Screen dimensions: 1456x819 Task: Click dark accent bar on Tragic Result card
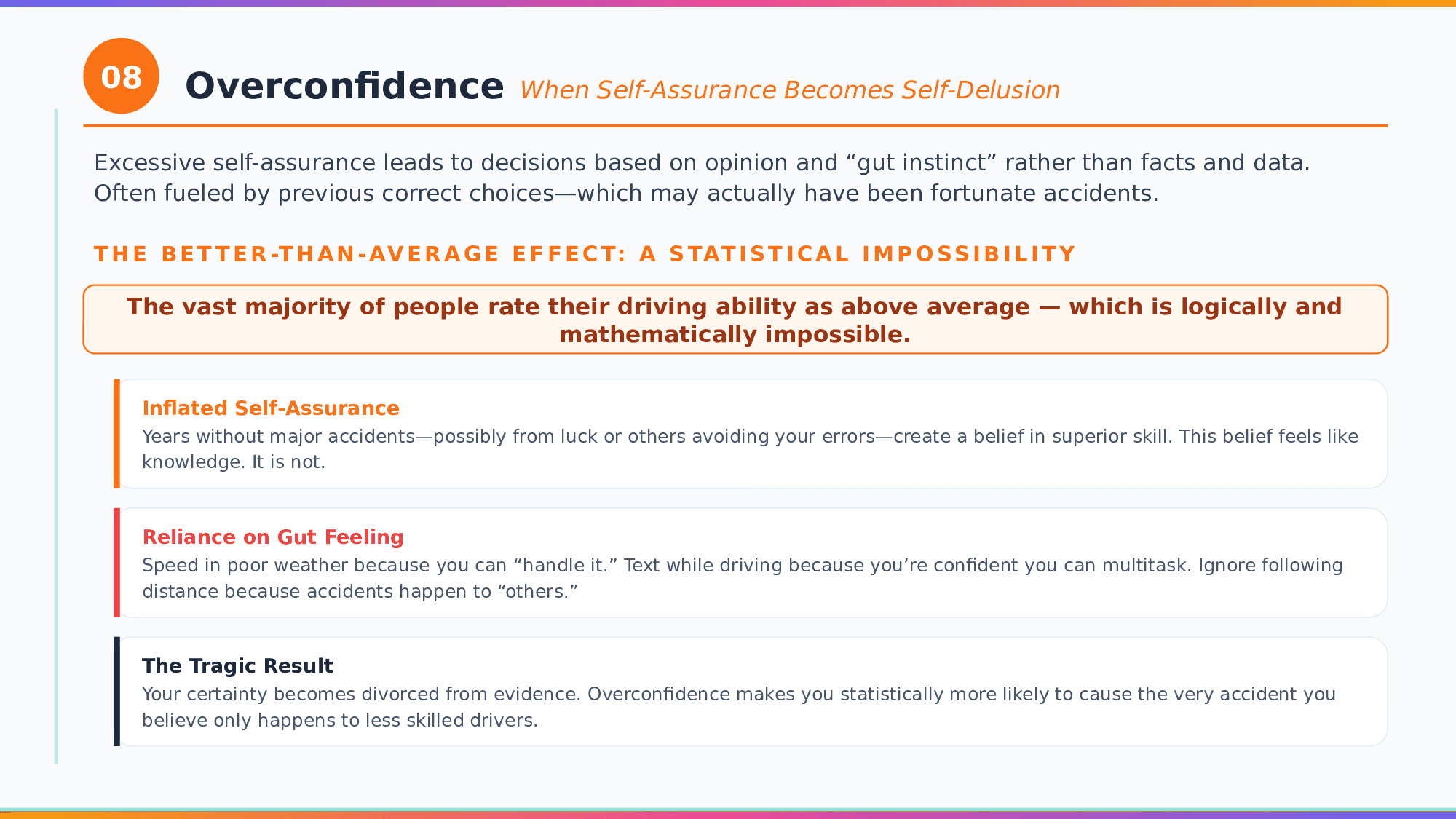click(116, 692)
